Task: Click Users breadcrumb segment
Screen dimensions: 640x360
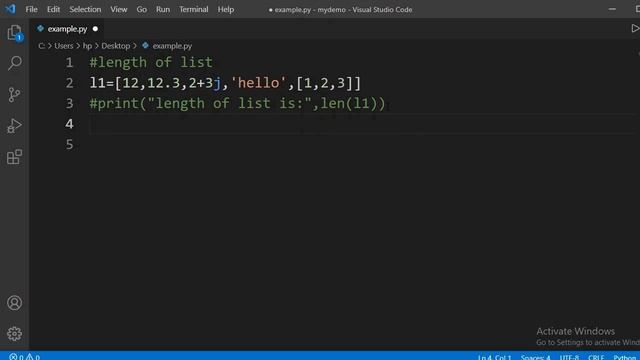Action: click(x=64, y=46)
